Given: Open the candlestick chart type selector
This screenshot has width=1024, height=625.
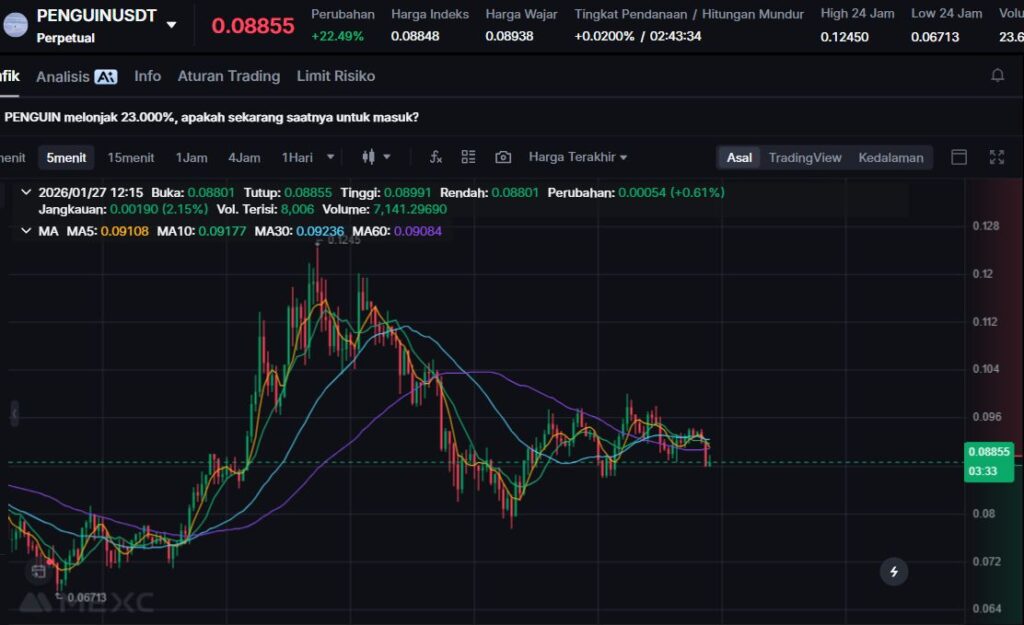Looking at the screenshot, I should tap(375, 157).
